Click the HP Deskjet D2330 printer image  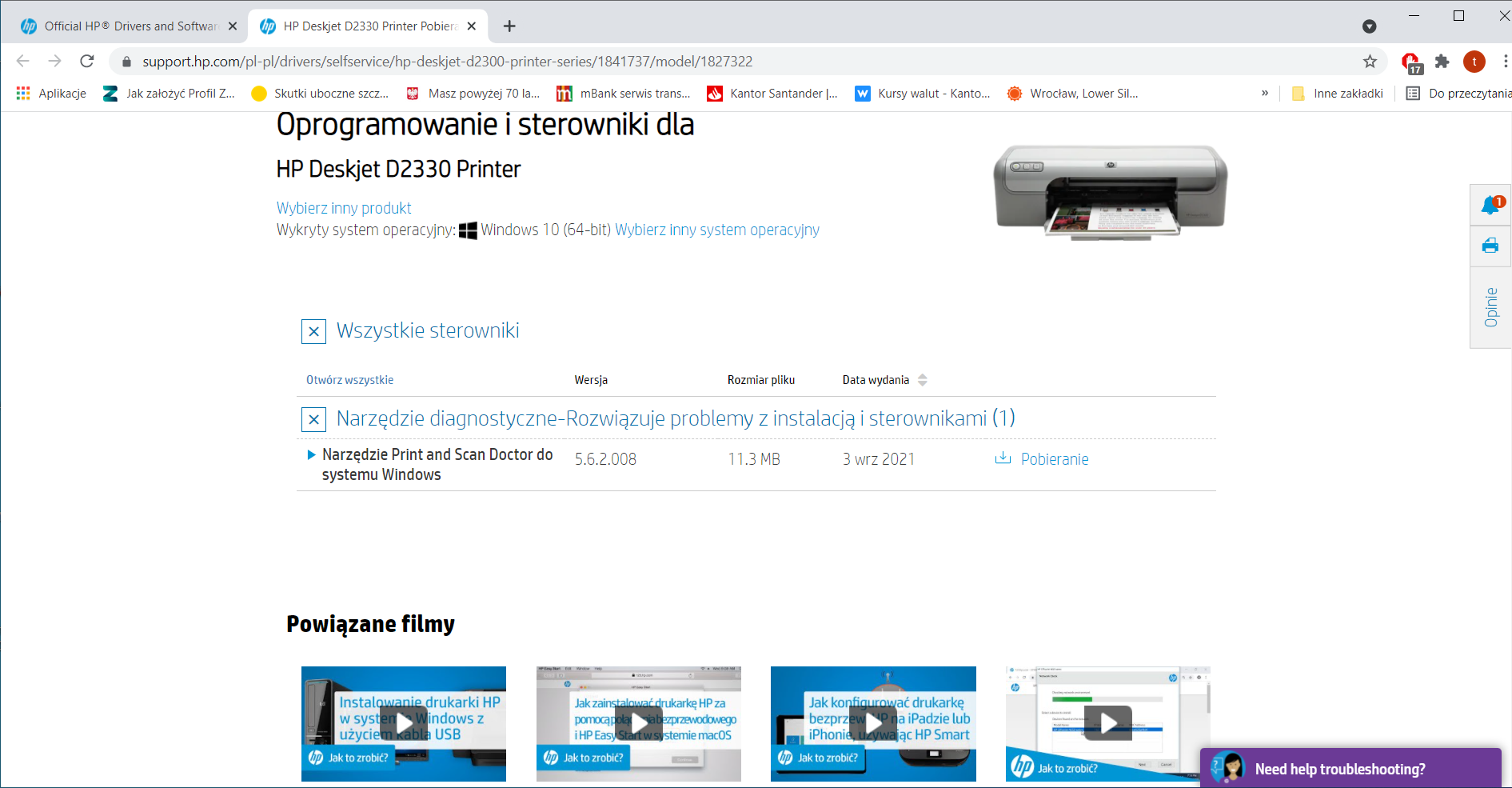[1110, 192]
